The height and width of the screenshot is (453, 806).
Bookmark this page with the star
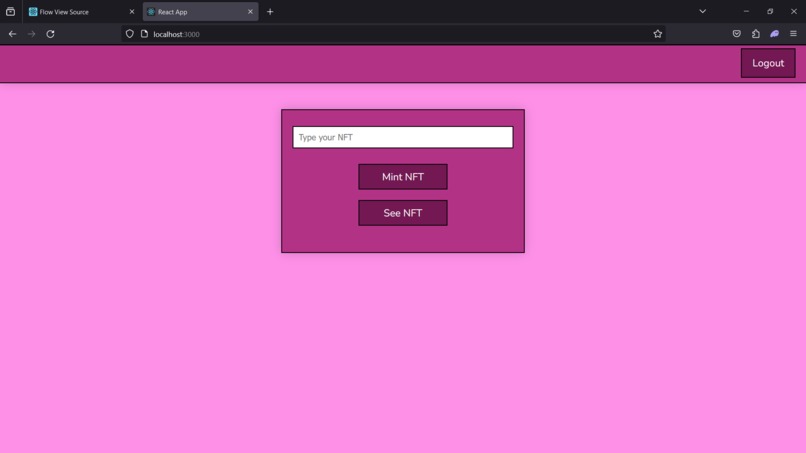657,34
